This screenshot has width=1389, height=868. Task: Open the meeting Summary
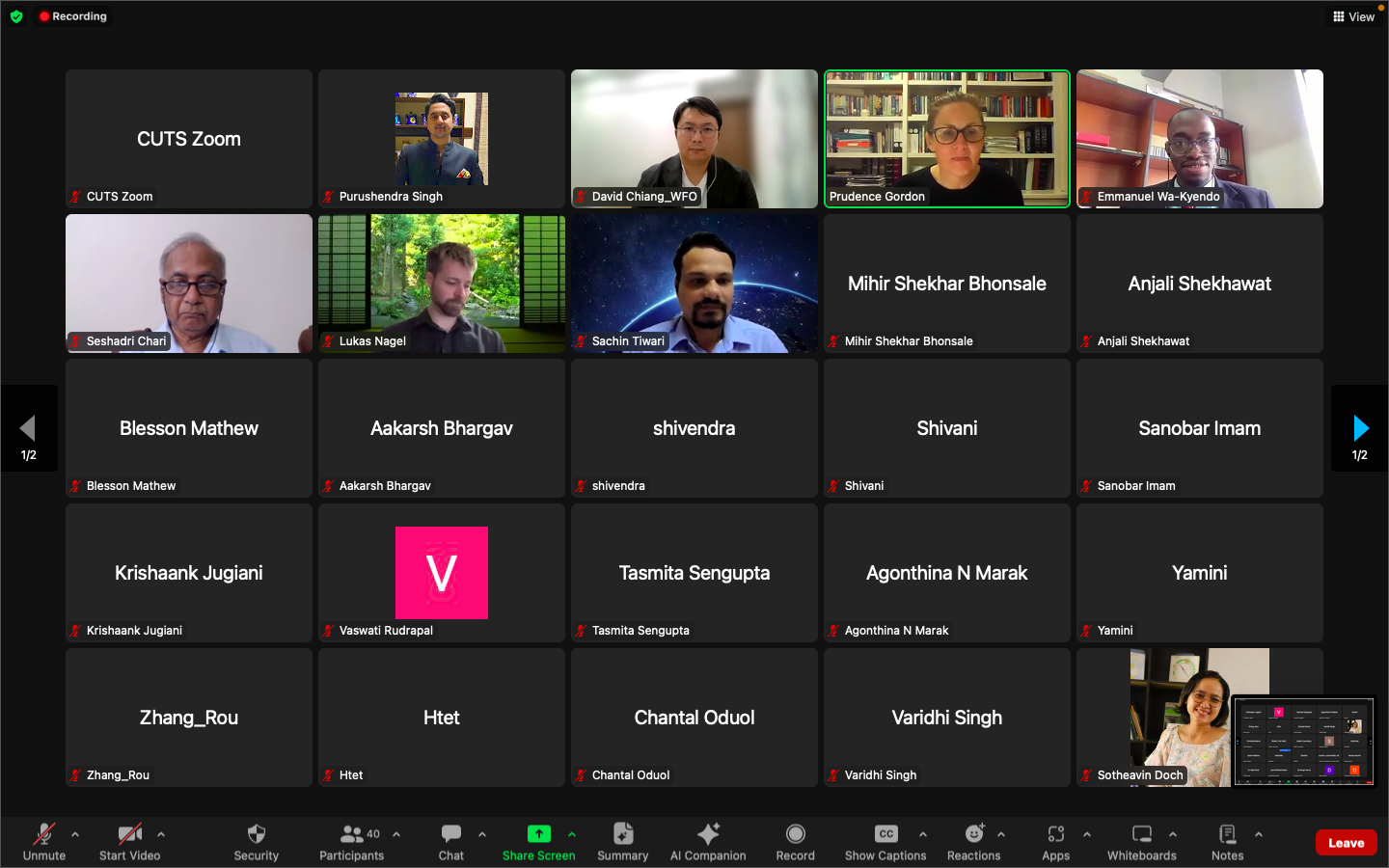622,841
